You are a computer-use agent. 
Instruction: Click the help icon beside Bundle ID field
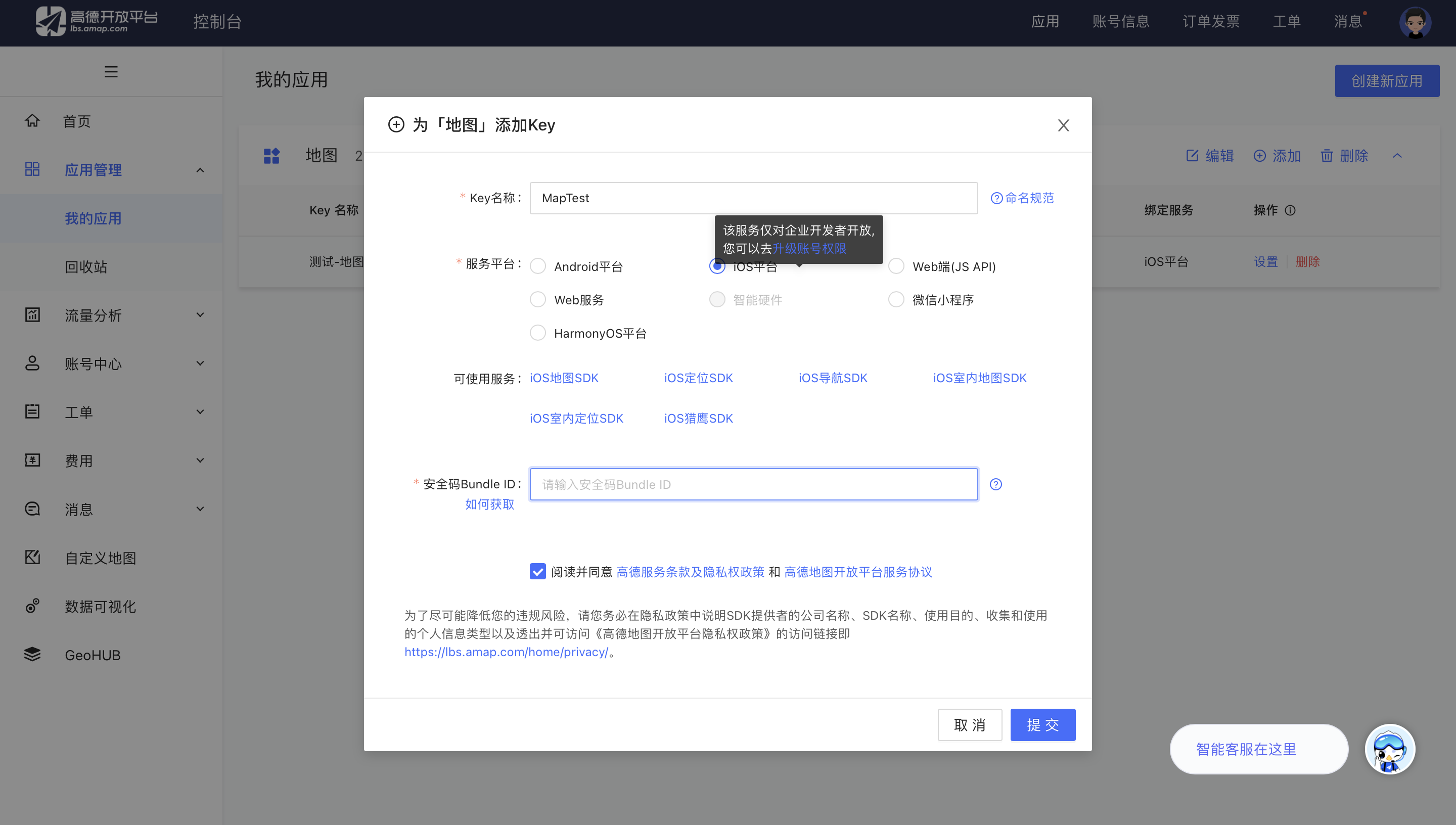pos(995,484)
